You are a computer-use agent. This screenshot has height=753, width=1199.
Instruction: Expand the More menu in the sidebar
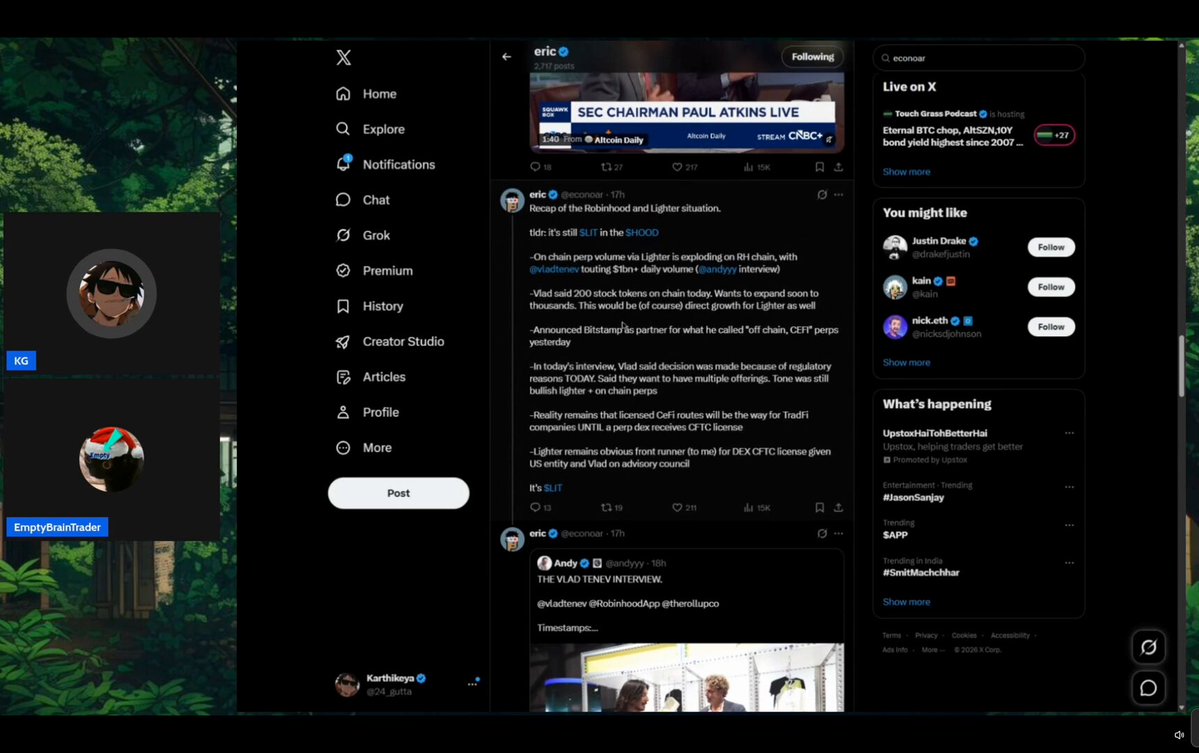[364, 448]
